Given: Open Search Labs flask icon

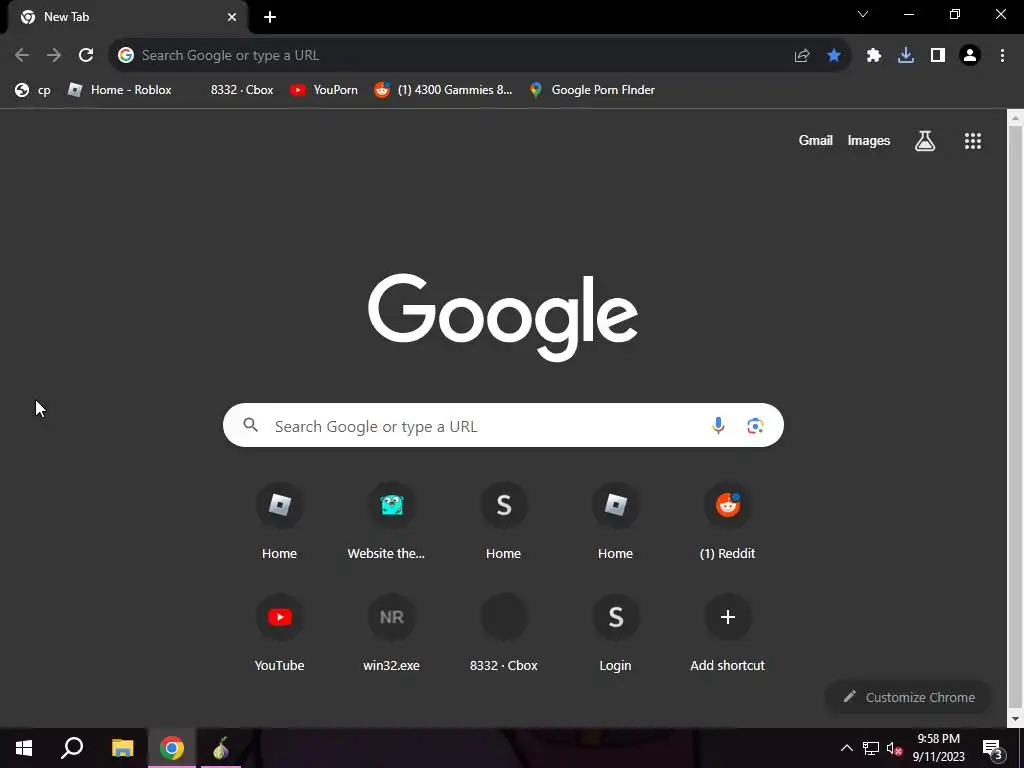Looking at the screenshot, I should [925, 140].
